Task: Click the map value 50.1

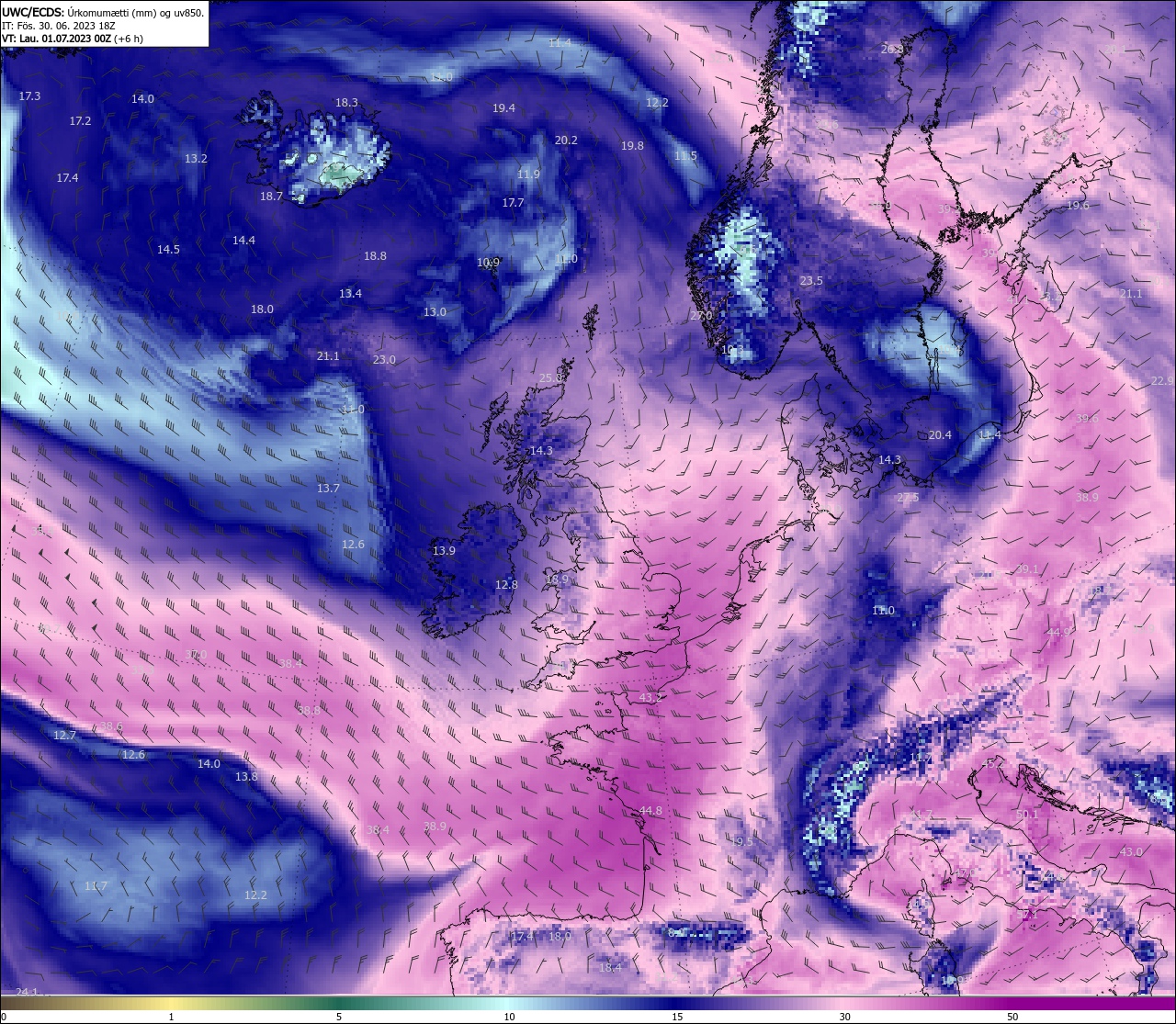Action: coord(1026,815)
